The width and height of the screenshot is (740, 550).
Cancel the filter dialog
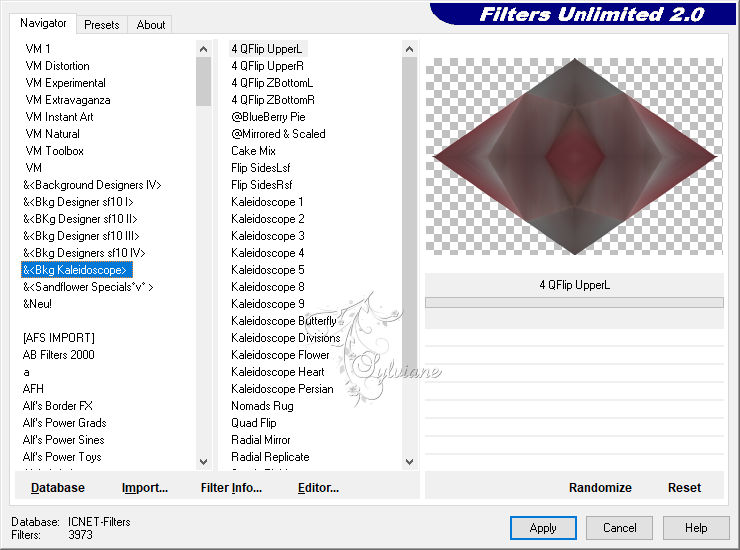point(620,528)
